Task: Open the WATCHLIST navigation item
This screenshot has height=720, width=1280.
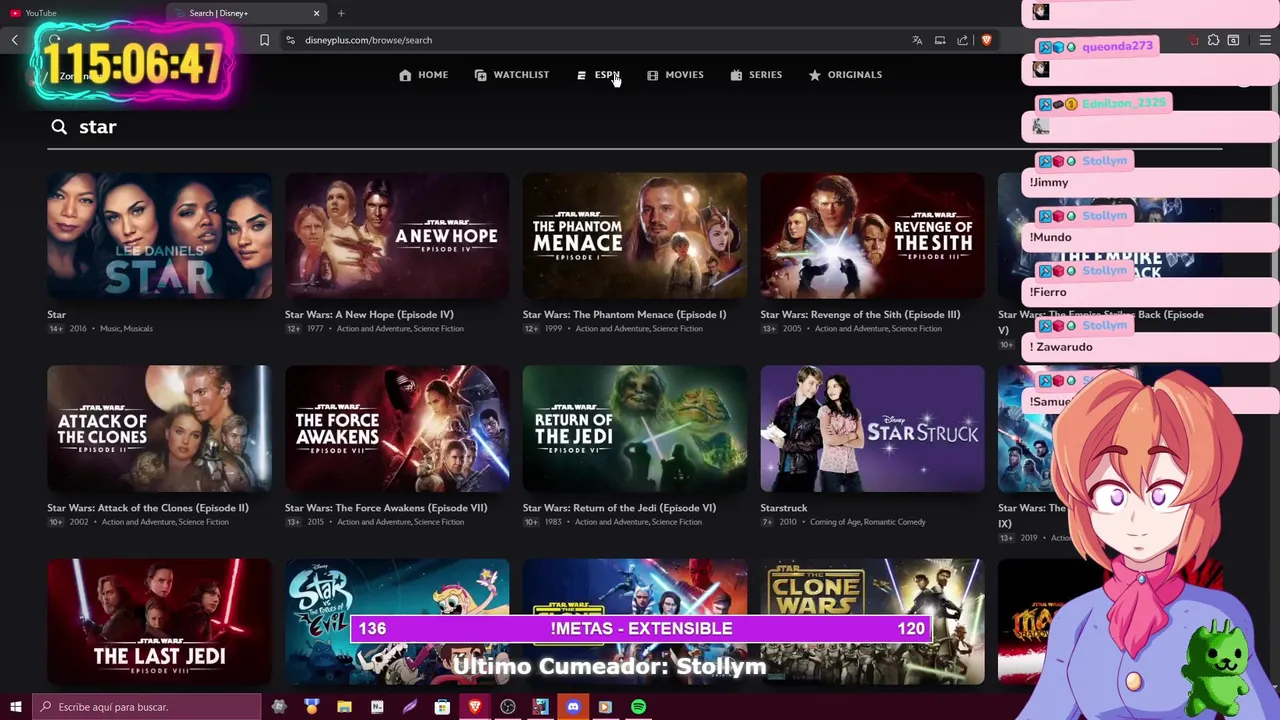Action: pos(511,75)
